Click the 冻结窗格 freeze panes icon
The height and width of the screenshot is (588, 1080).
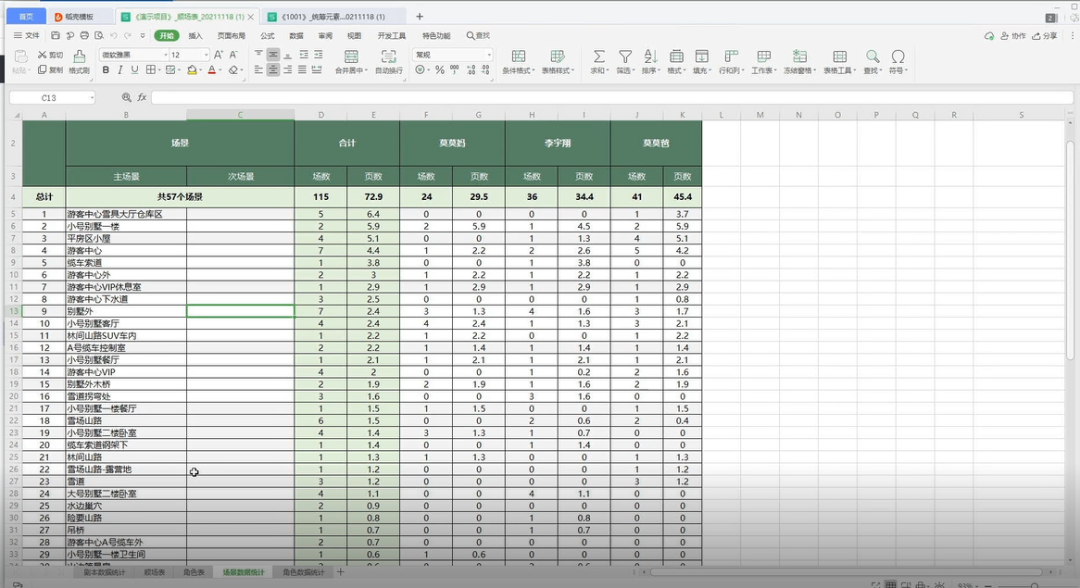tap(799, 56)
